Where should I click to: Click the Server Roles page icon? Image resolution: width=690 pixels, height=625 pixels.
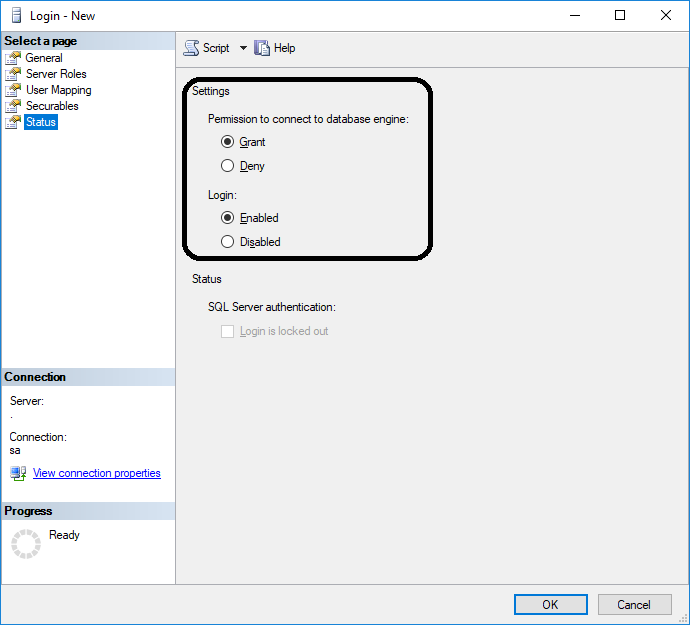click(x=13, y=74)
